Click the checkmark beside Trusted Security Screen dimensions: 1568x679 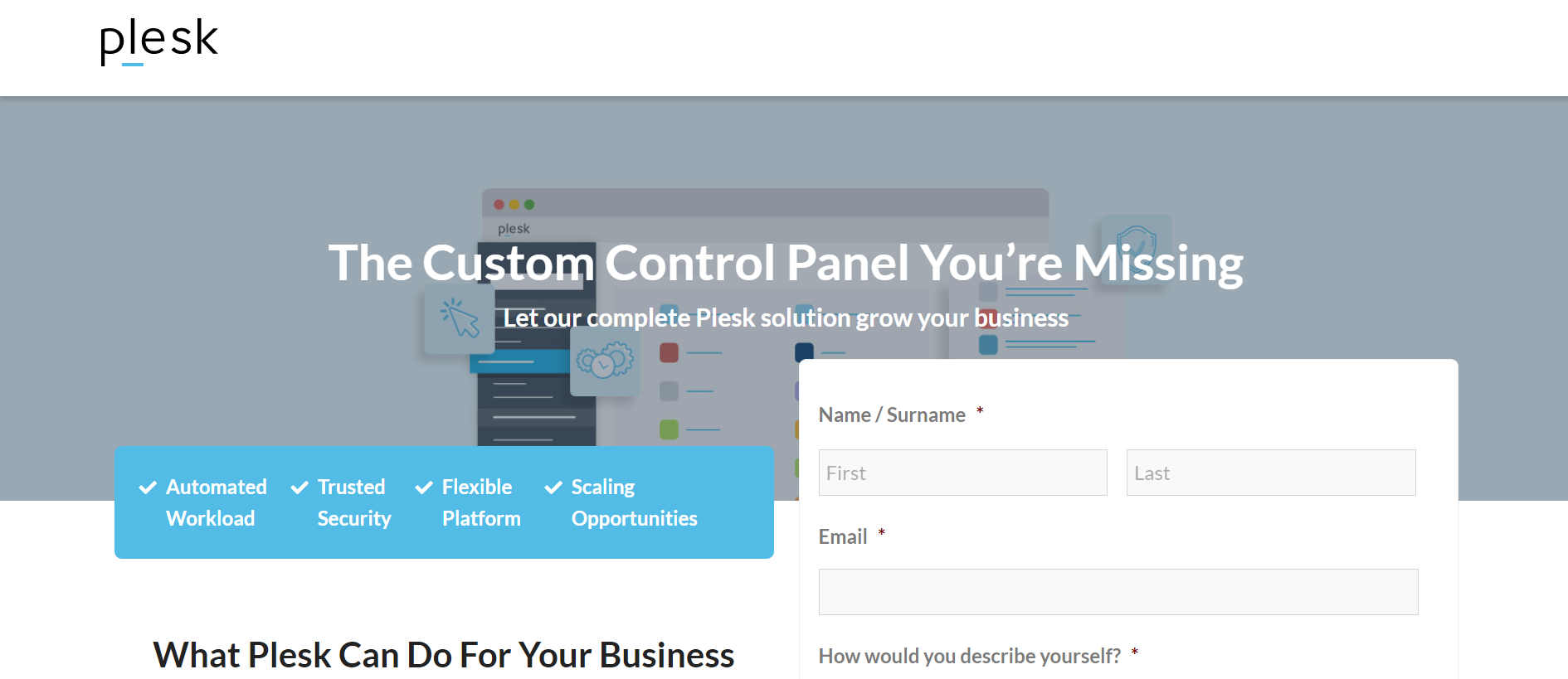tap(299, 487)
